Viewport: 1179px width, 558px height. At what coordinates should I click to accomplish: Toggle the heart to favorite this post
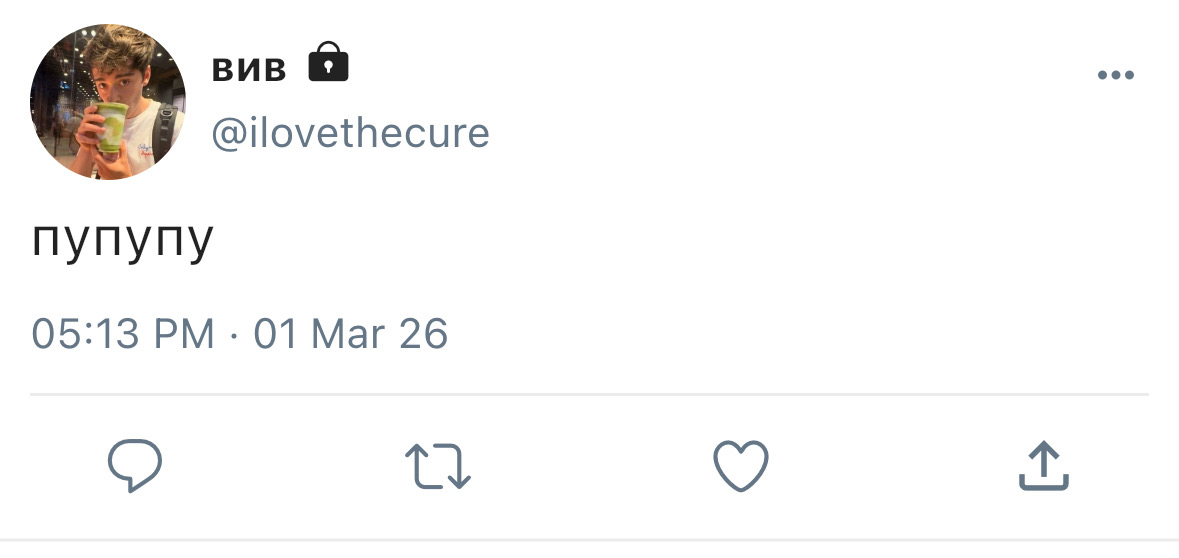click(740, 467)
